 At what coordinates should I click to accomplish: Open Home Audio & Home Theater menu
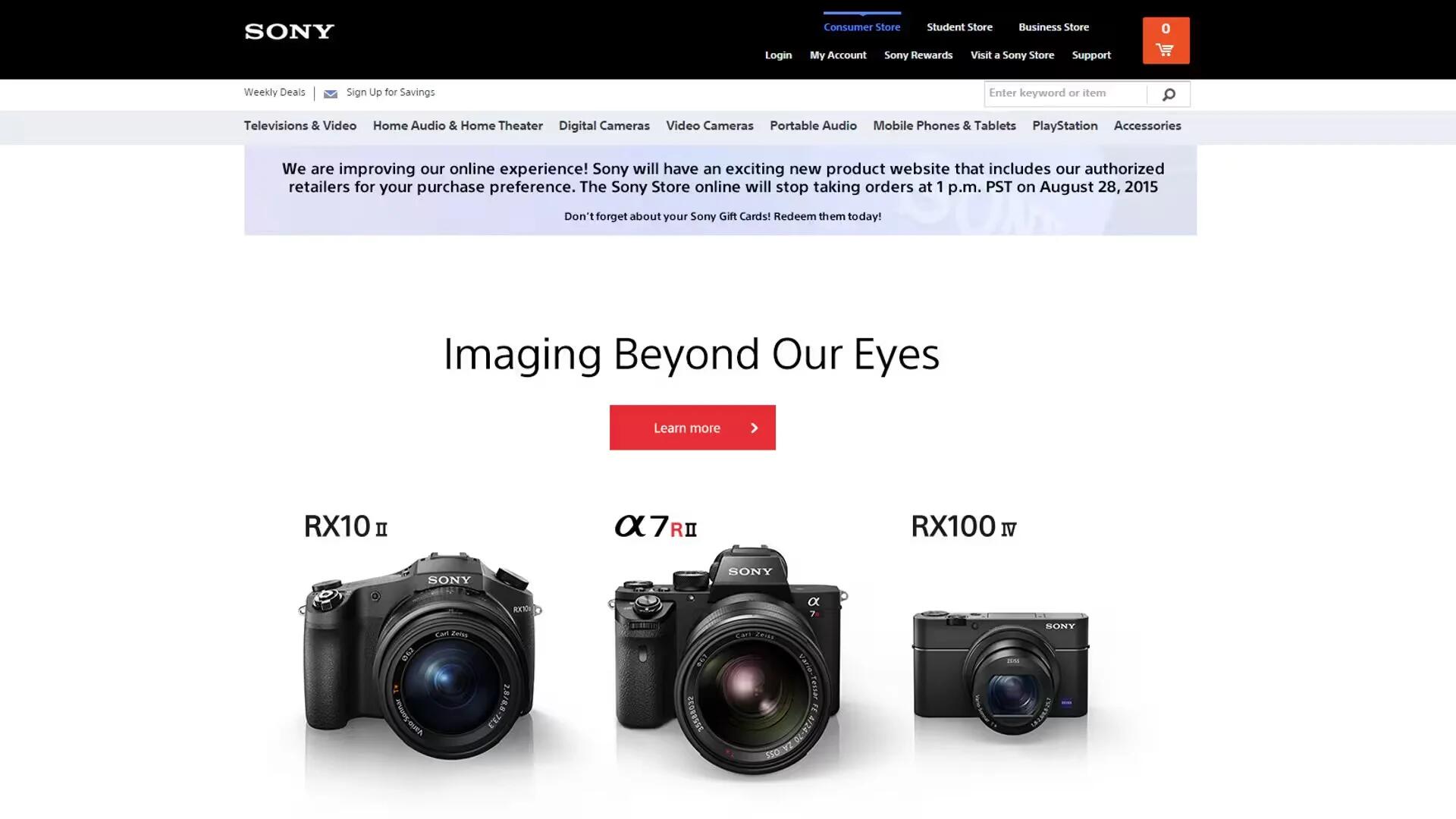(458, 126)
